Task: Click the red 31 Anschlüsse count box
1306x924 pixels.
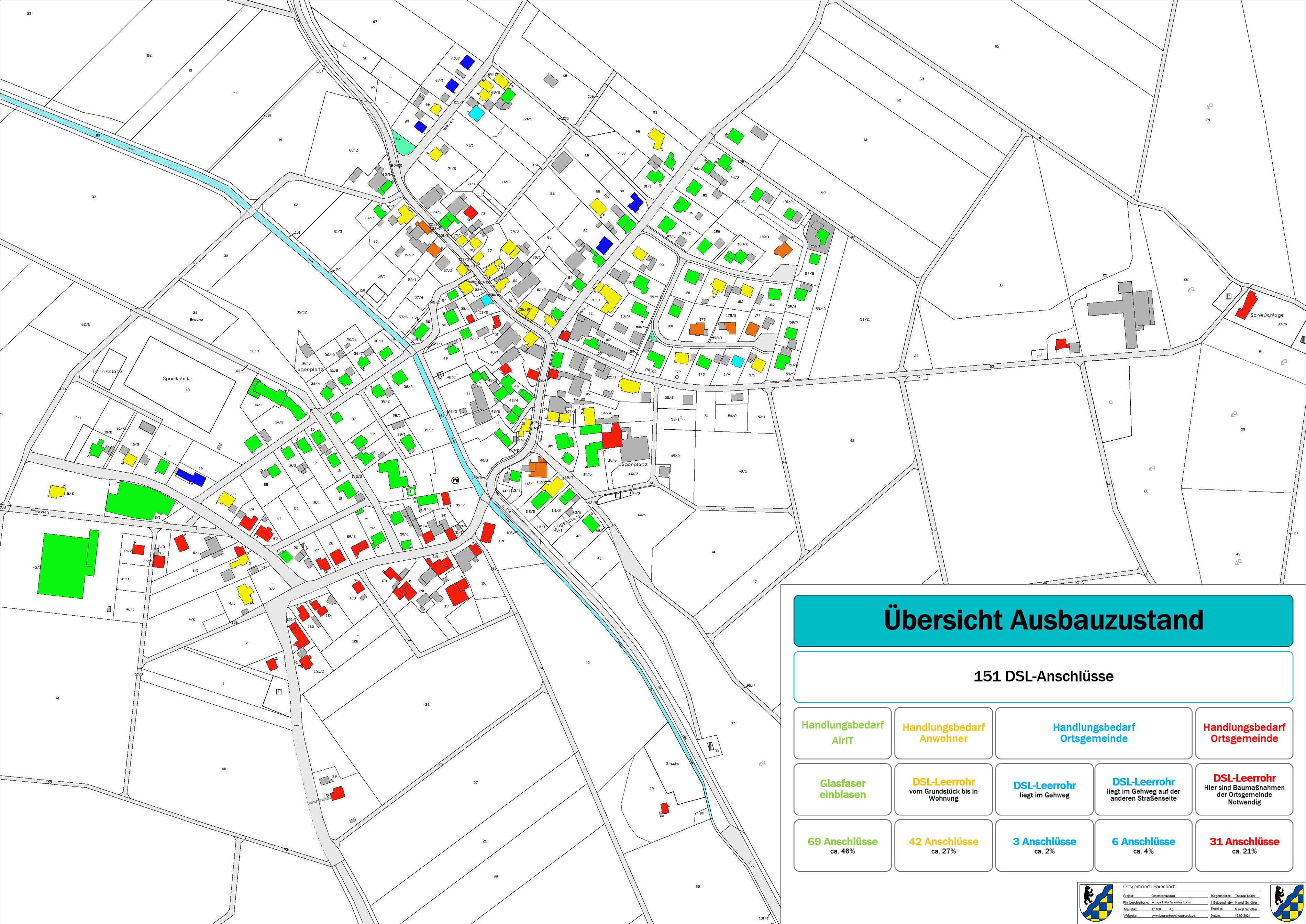Action: coord(1244,845)
